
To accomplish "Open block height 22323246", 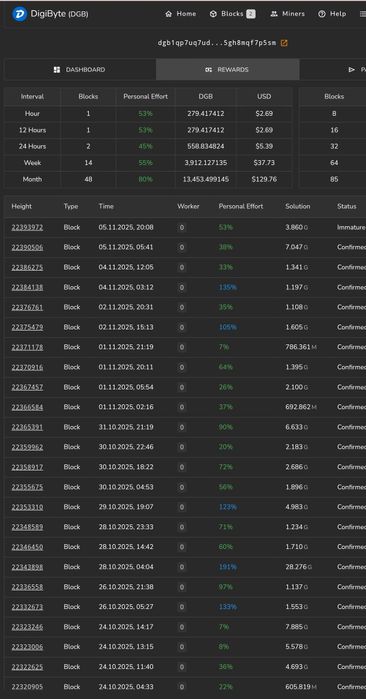I will coord(27,627).
